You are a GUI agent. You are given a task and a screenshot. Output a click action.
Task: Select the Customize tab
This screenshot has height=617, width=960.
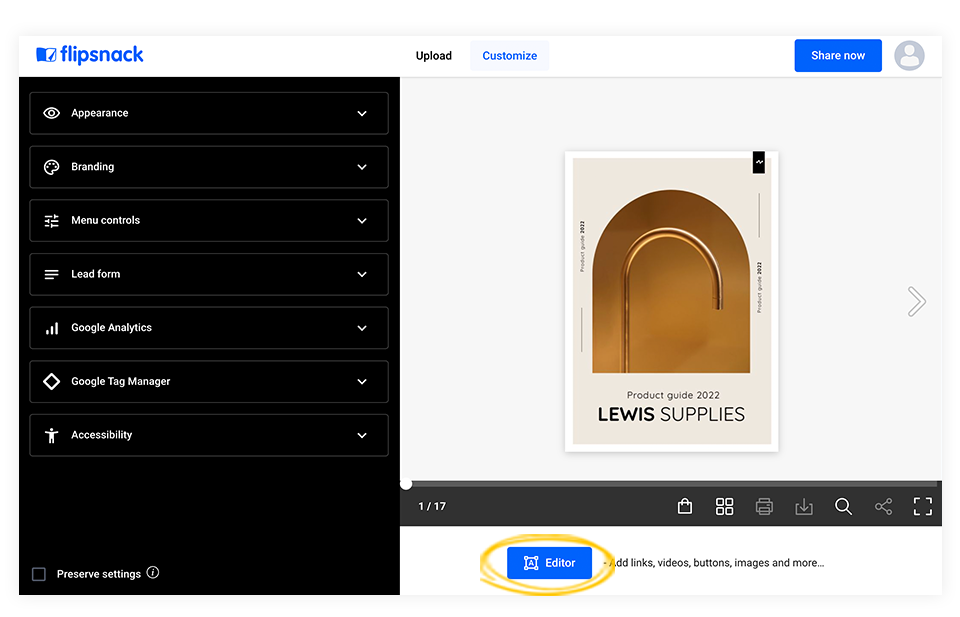coord(509,55)
